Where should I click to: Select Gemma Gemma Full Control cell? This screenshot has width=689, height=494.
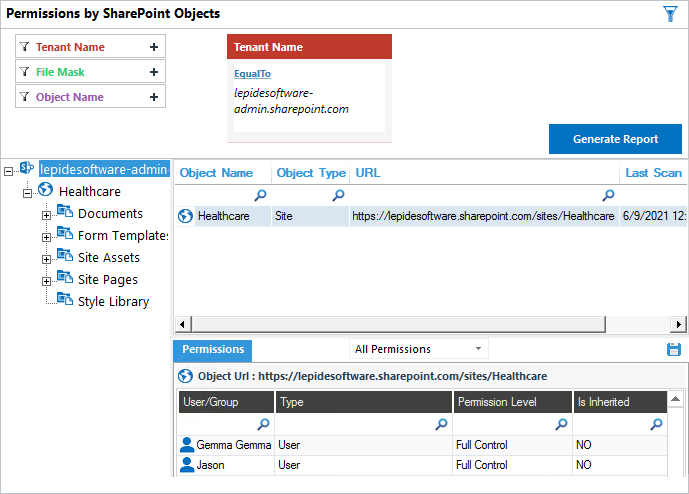point(512,445)
